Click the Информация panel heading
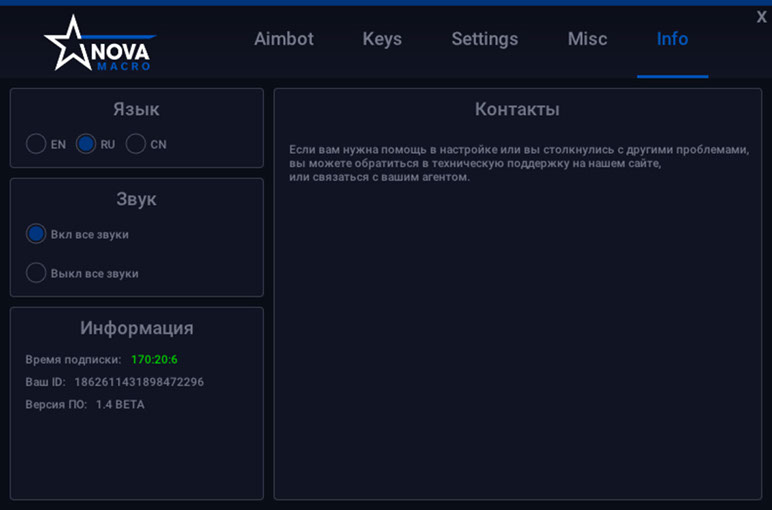 (x=136, y=328)
